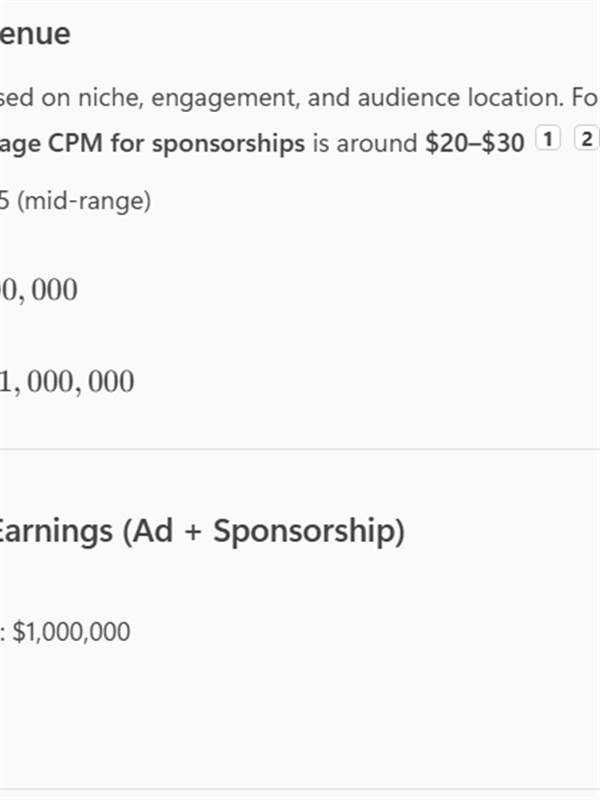
Task: Click the word 'sponsorships' in the bold phrase
Action: coord(229,144)
